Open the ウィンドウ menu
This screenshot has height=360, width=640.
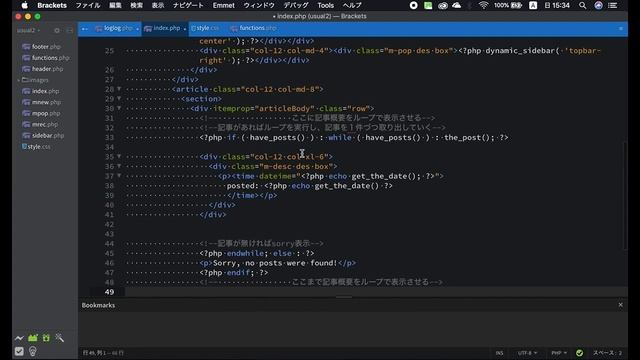coord(259,5)
